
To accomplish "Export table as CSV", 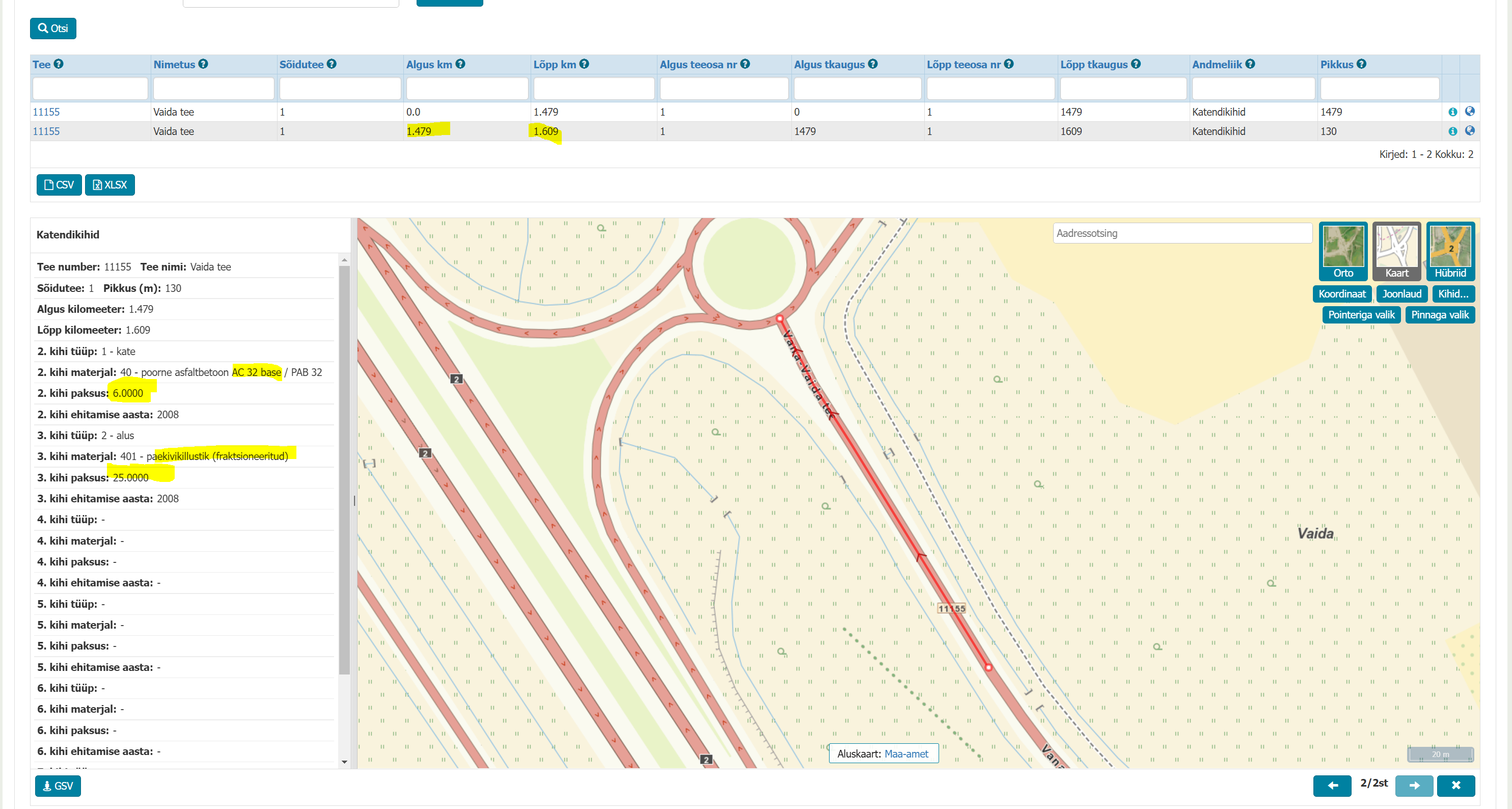I will (59, 185).
